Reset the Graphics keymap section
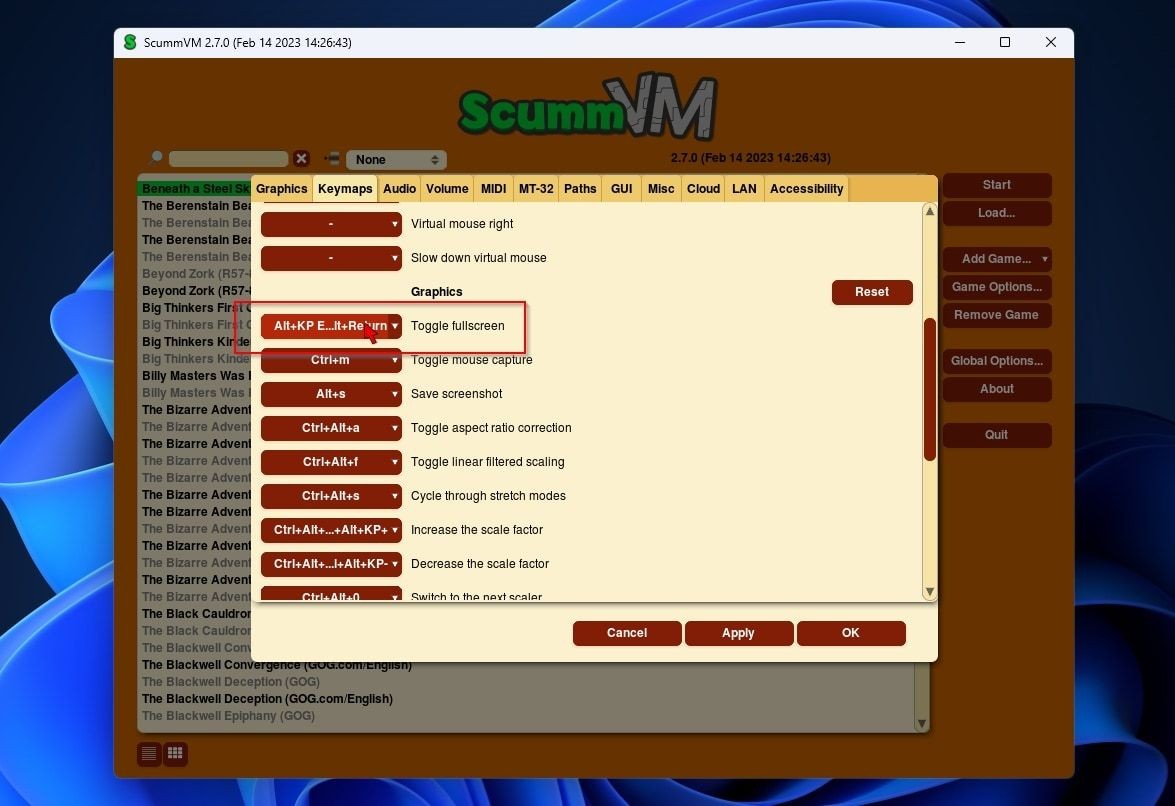The width and height of the screenshot is (1175, 806). pyautogui.click(x=872, y=292)
